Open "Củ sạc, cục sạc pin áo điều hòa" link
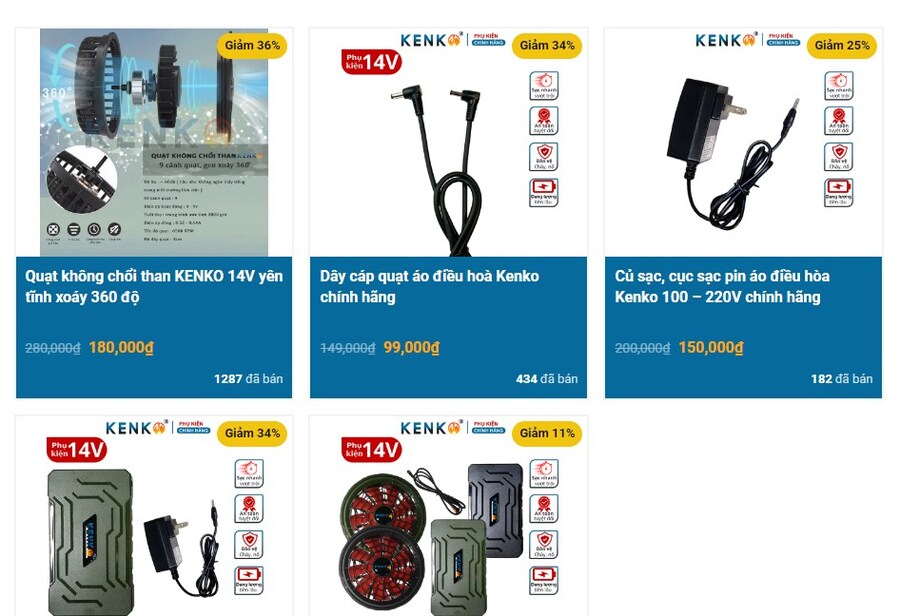 [722, 286]
